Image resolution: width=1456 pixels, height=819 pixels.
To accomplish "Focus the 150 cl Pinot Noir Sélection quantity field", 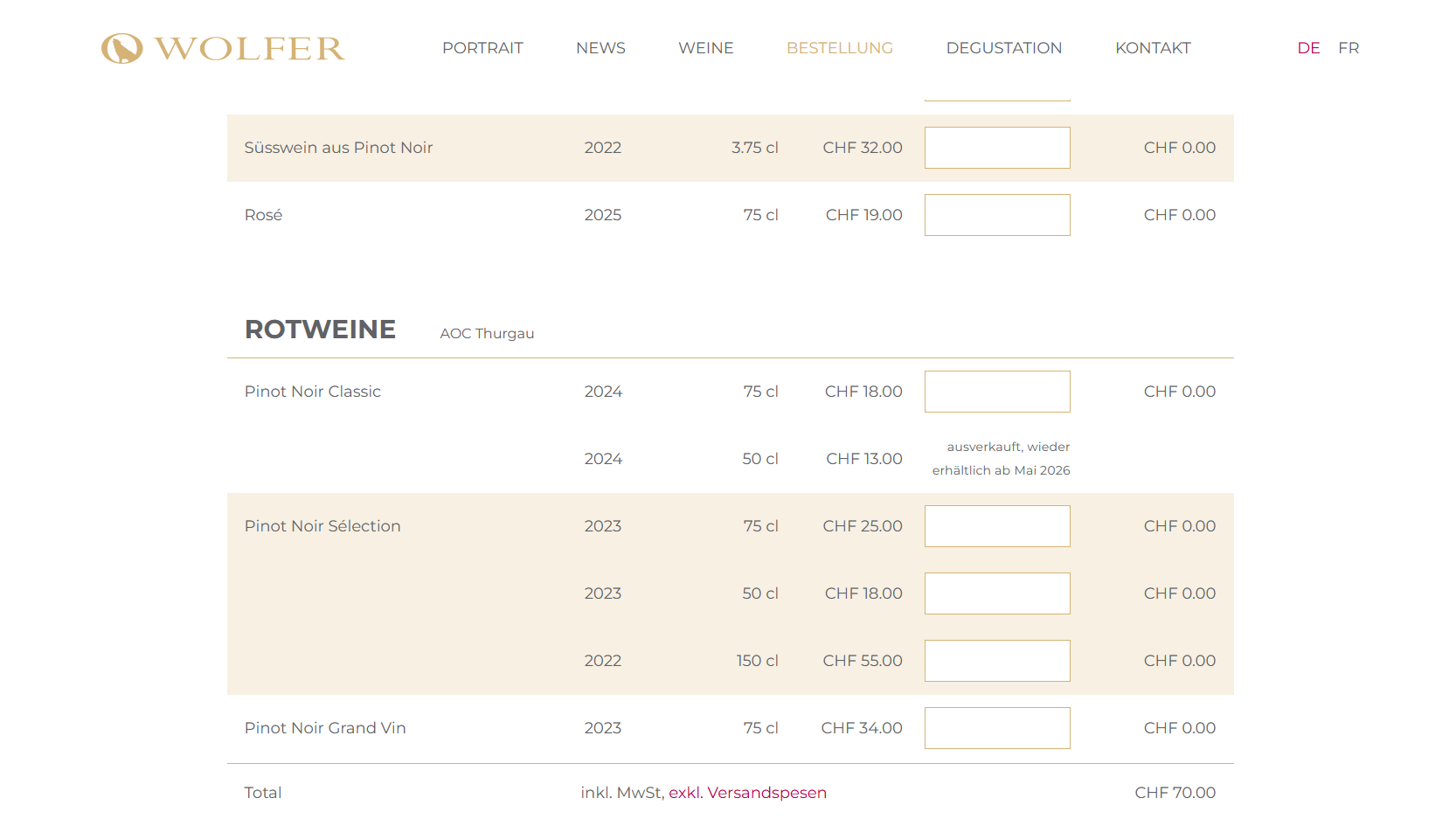I will pos(997,661).
